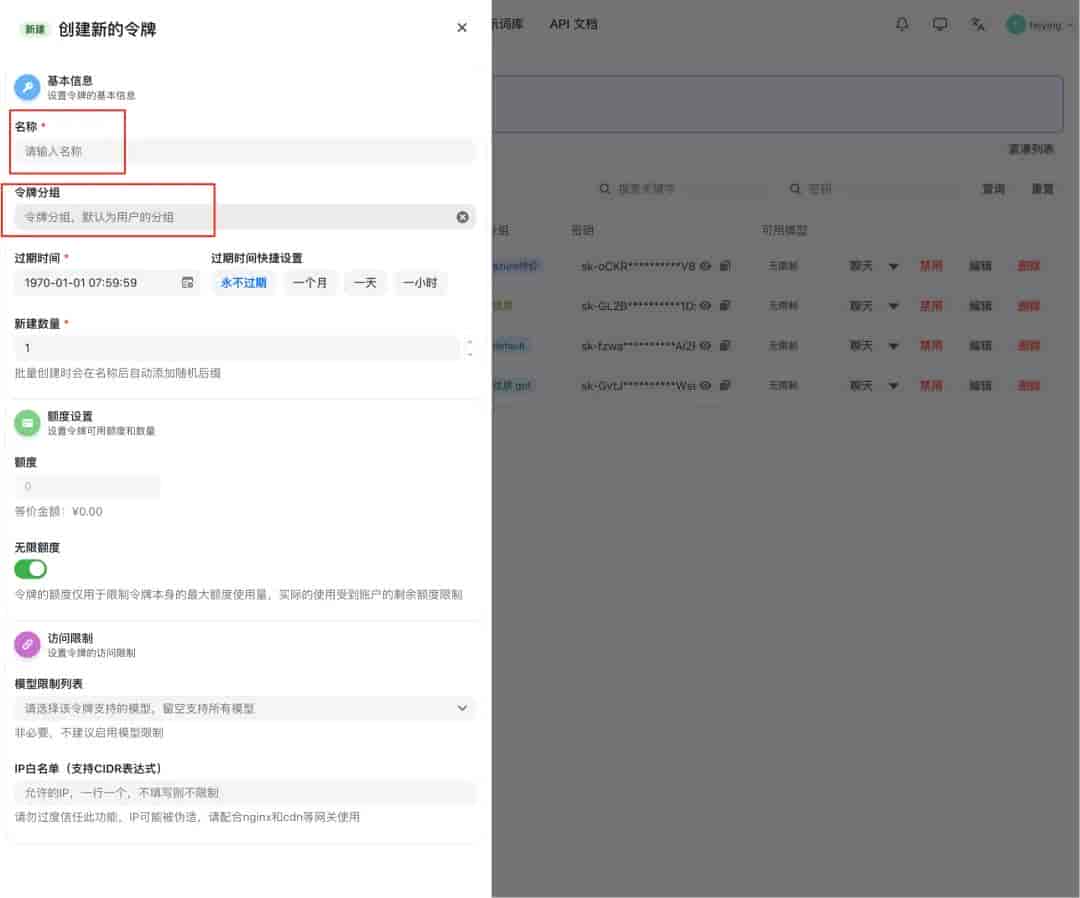Disable the sk-oCKR token via 禁用

pyautogui.click(x=931, y=266)
